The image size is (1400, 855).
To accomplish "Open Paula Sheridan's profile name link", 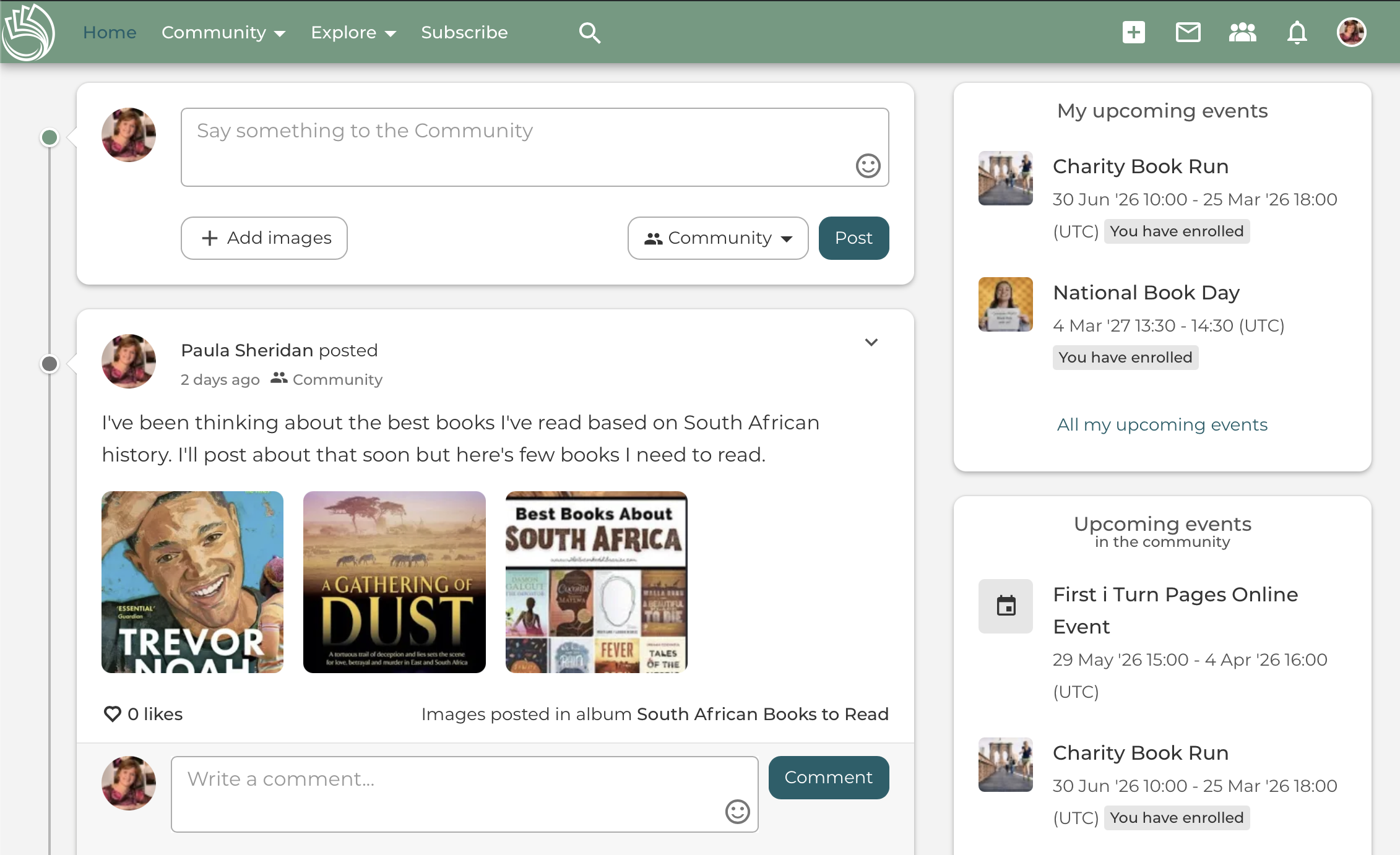I will (247, 350).
